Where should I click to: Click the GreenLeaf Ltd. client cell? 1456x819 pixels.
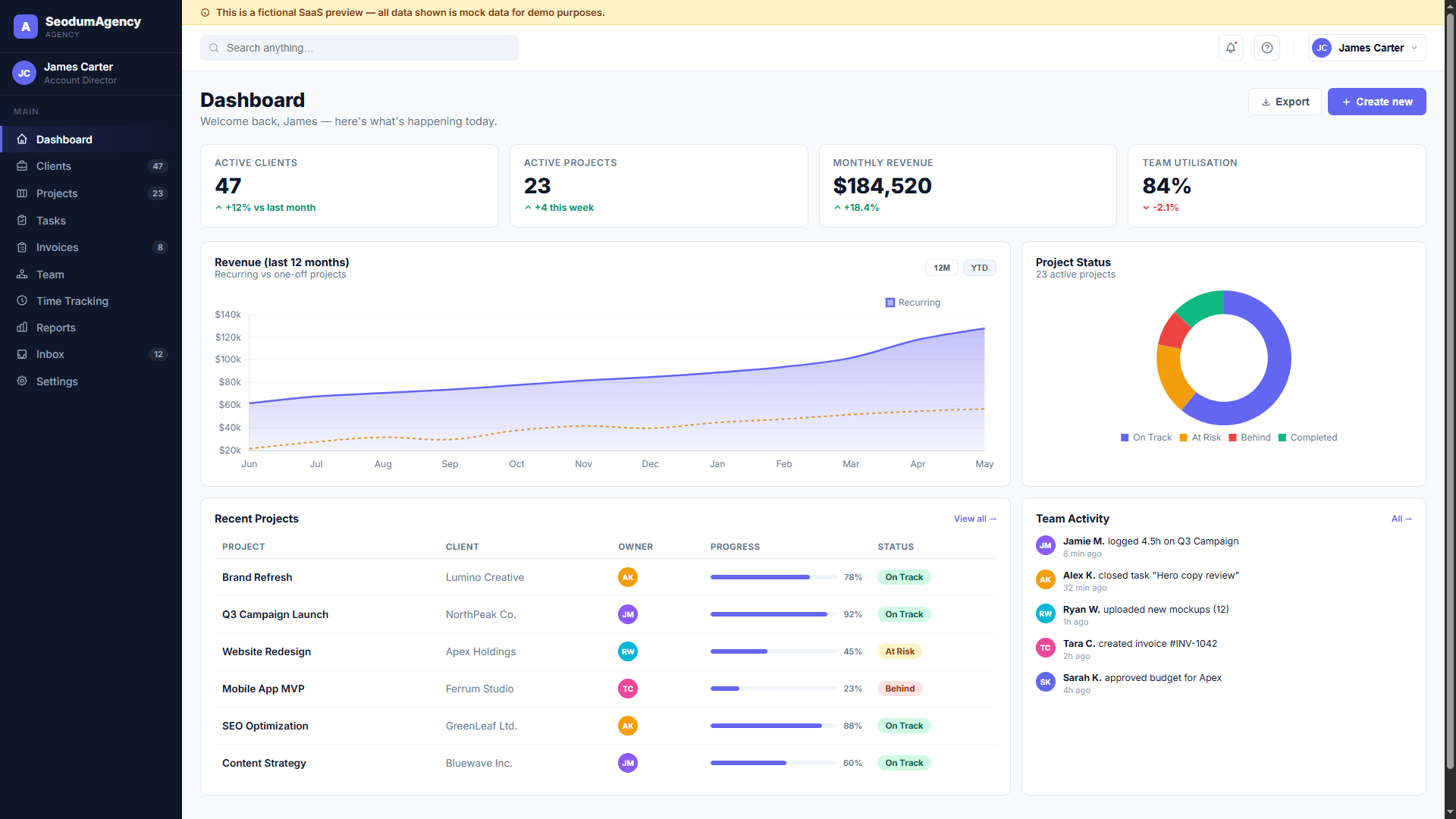[481, 726]
